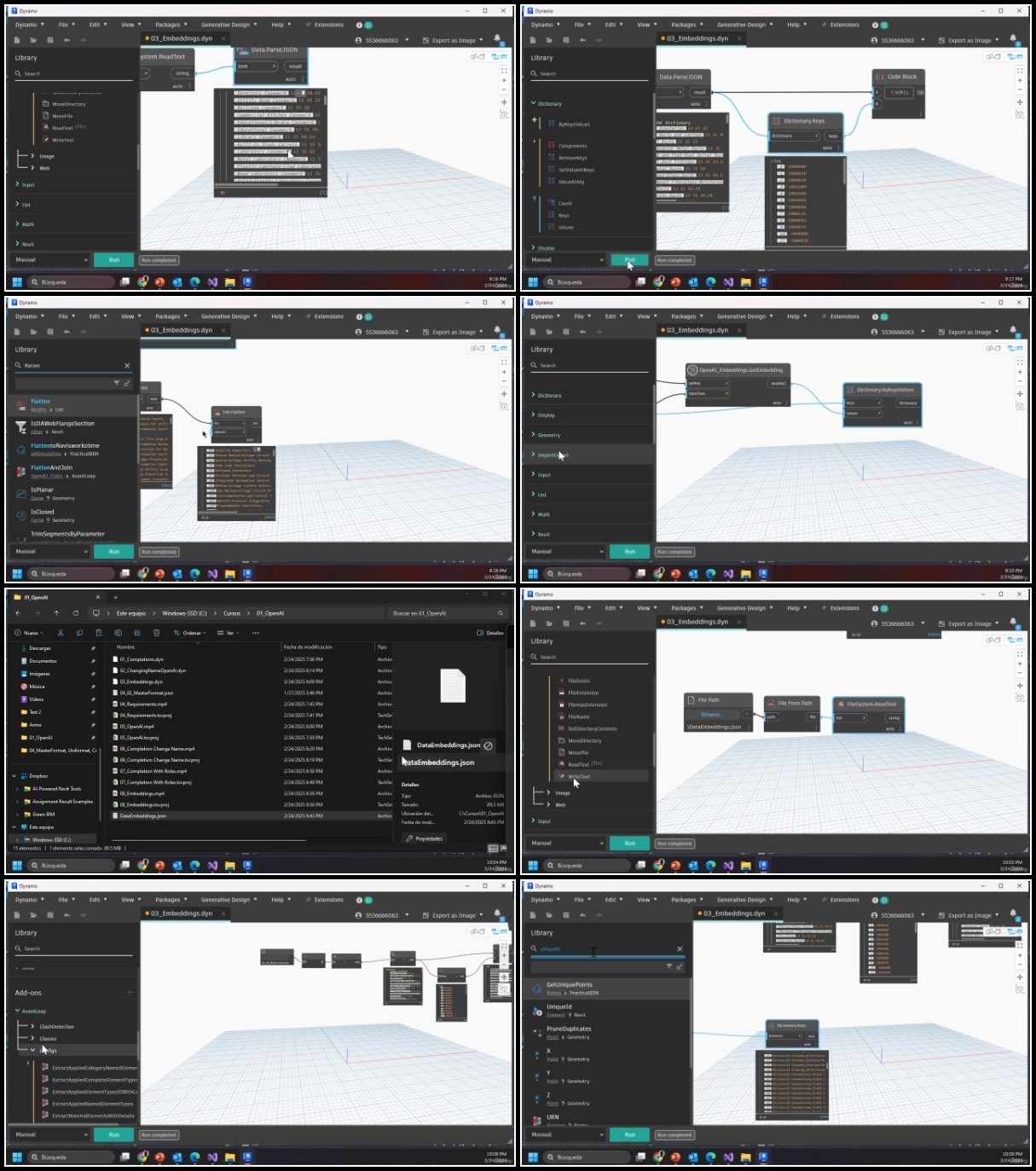Expand the AI-Powered Revit Tools folder

[x=18, y=789]
